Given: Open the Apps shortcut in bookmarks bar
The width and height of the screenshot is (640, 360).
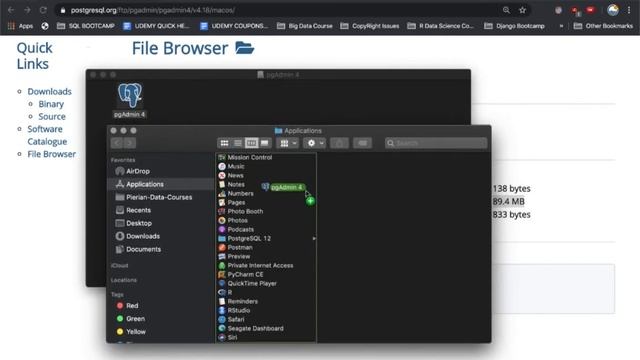Looking at the screenshot, I should [x=20, y=26].
